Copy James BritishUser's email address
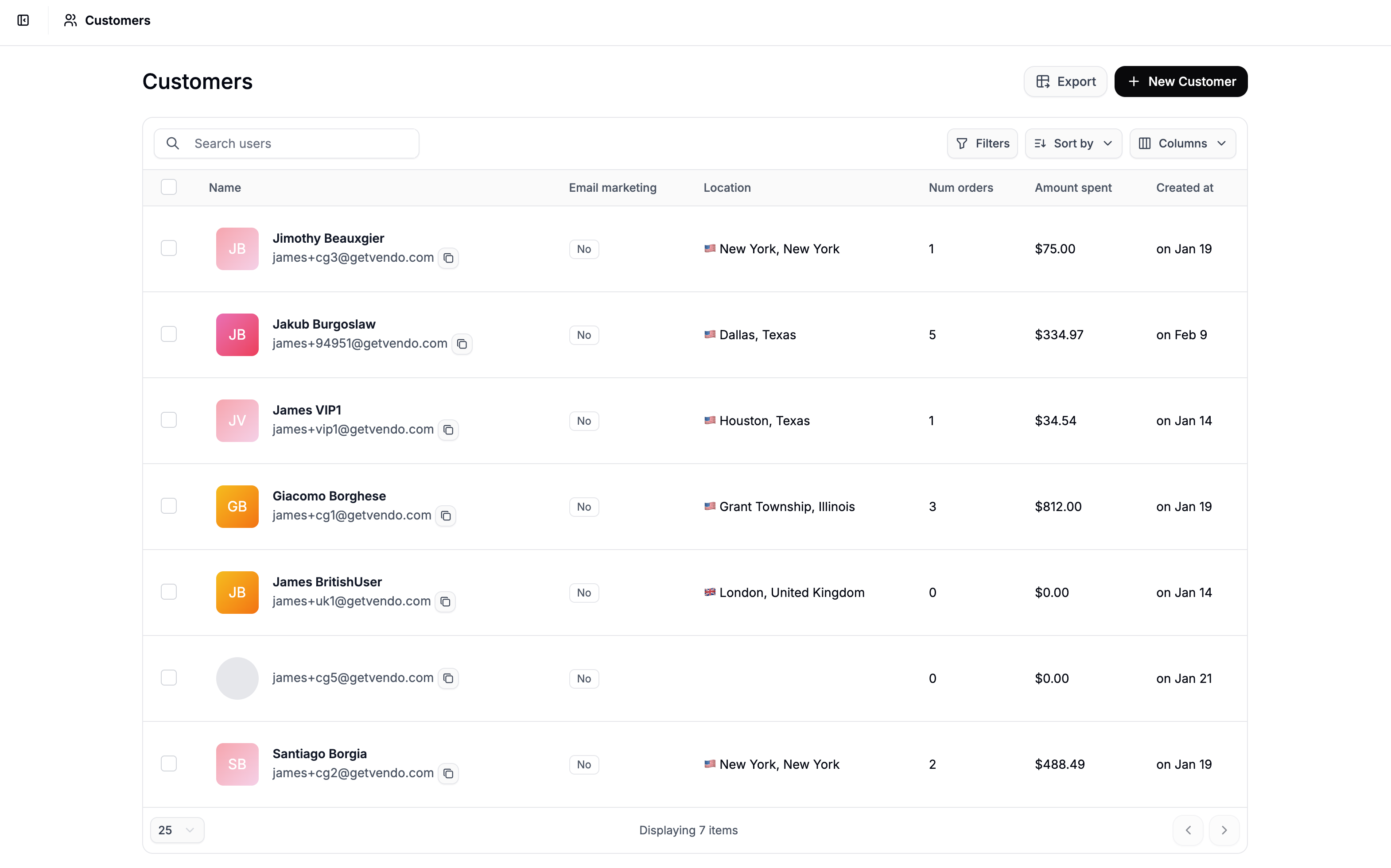The width and height of the screenshot is (1391, 868). 446,602
